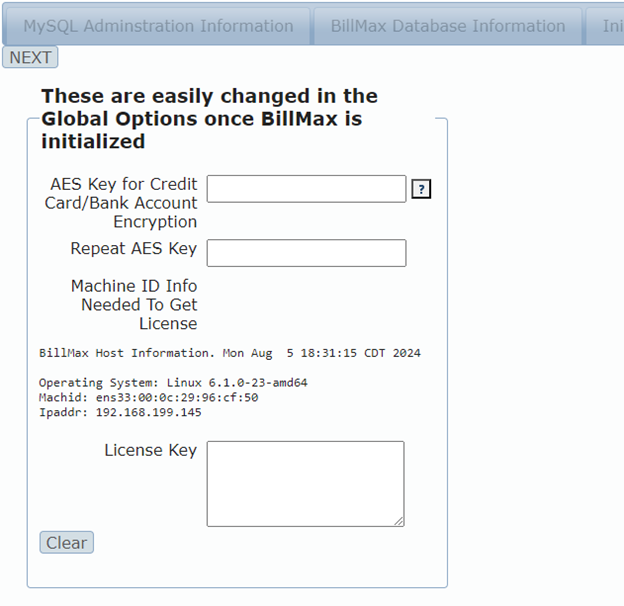Switch to BillMax Database Information tab
Viewport: 624px width, 606px height.
click(x=448, y=26)
